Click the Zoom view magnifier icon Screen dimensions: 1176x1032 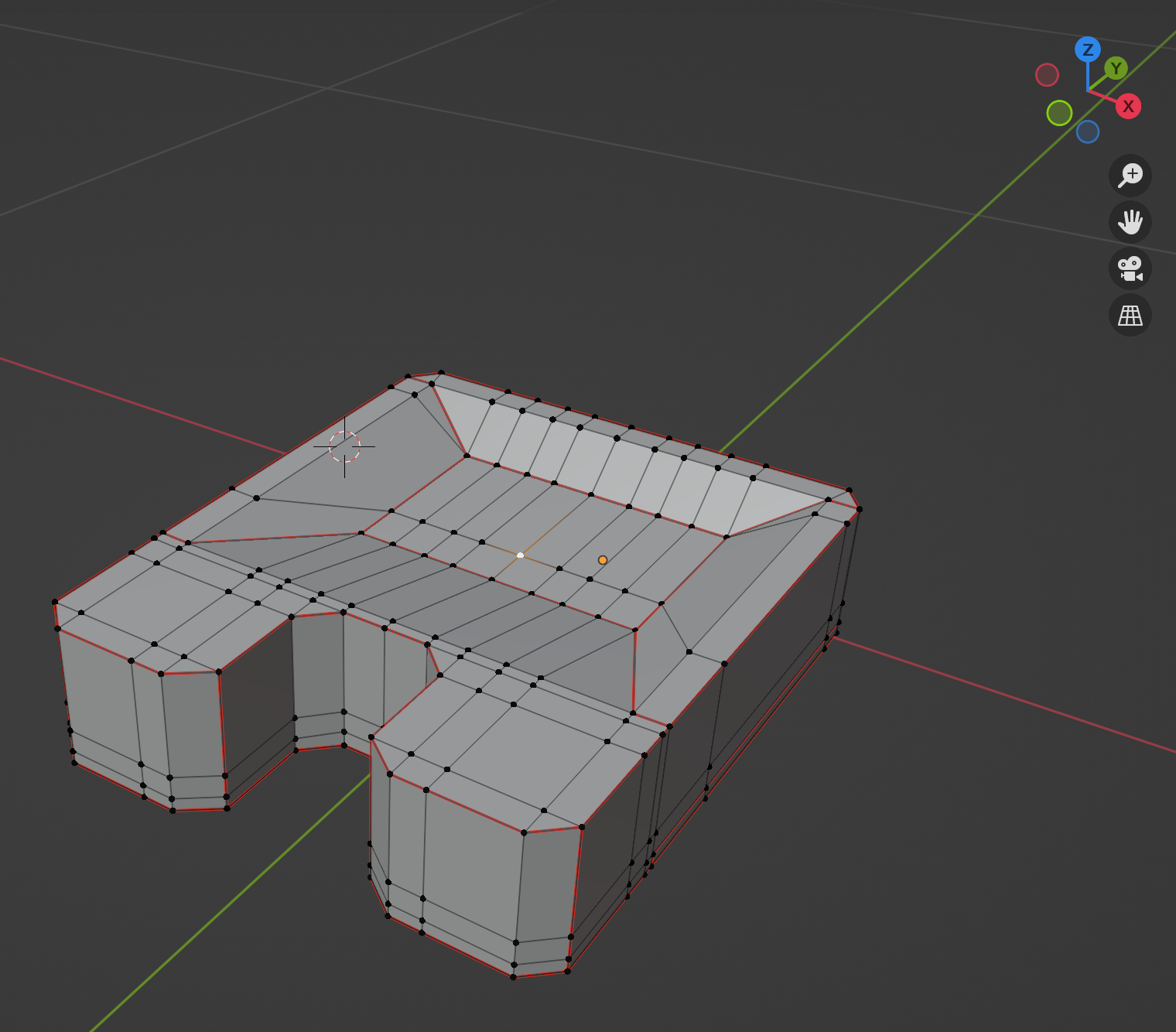coord(1130,175)
